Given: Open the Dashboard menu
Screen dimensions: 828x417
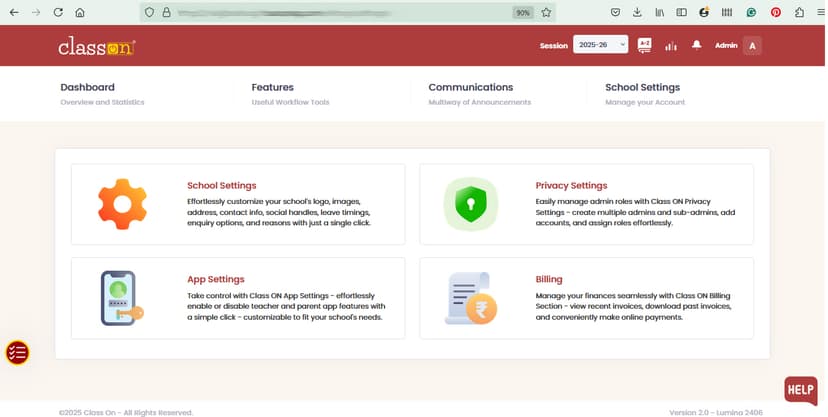Looking at the screenshot, I should click(88, 87).
